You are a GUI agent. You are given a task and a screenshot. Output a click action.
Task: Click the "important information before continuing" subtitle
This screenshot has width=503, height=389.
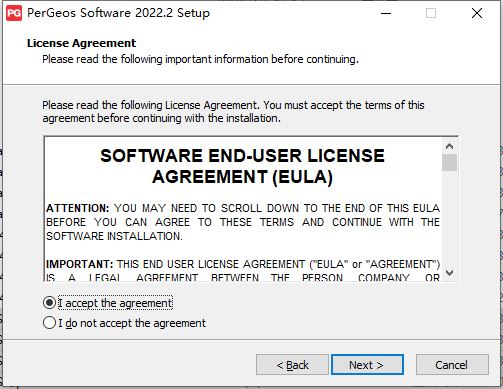pos(262,59)
